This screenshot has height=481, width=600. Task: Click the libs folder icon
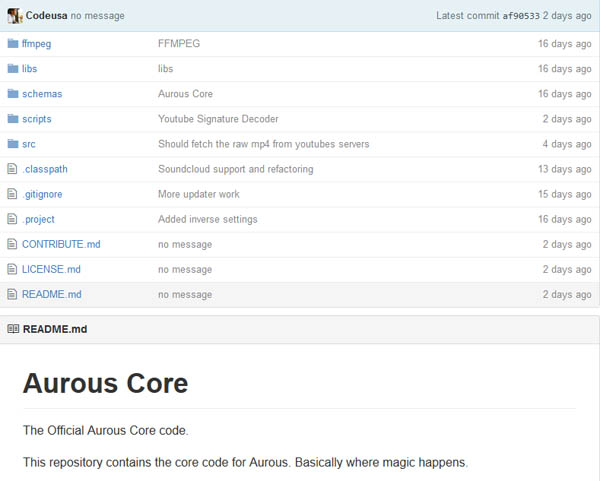tap(13, 68)
